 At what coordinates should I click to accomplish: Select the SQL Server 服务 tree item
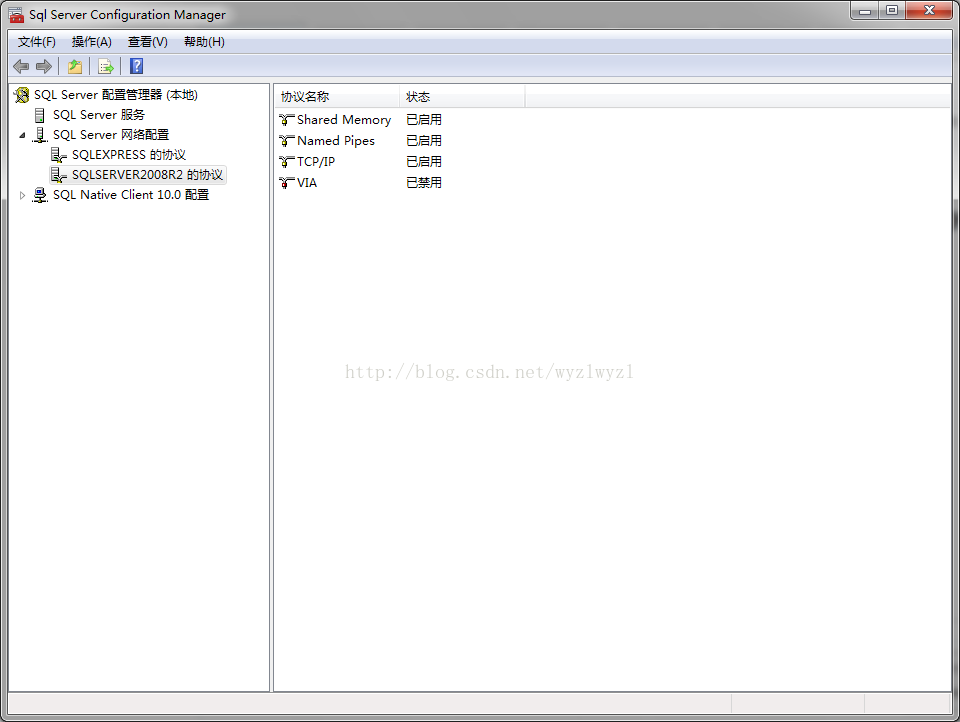pyautogui.click(x=99, y=115)
